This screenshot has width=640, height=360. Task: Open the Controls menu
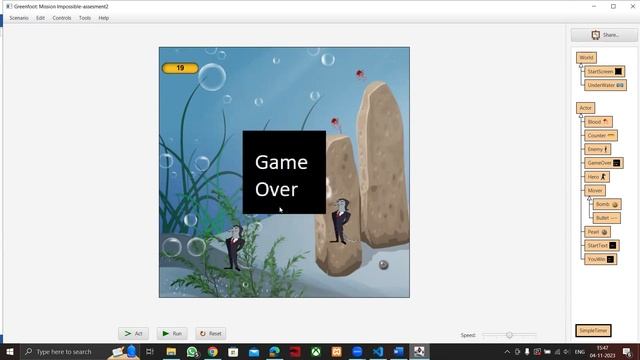coord(62,18)
